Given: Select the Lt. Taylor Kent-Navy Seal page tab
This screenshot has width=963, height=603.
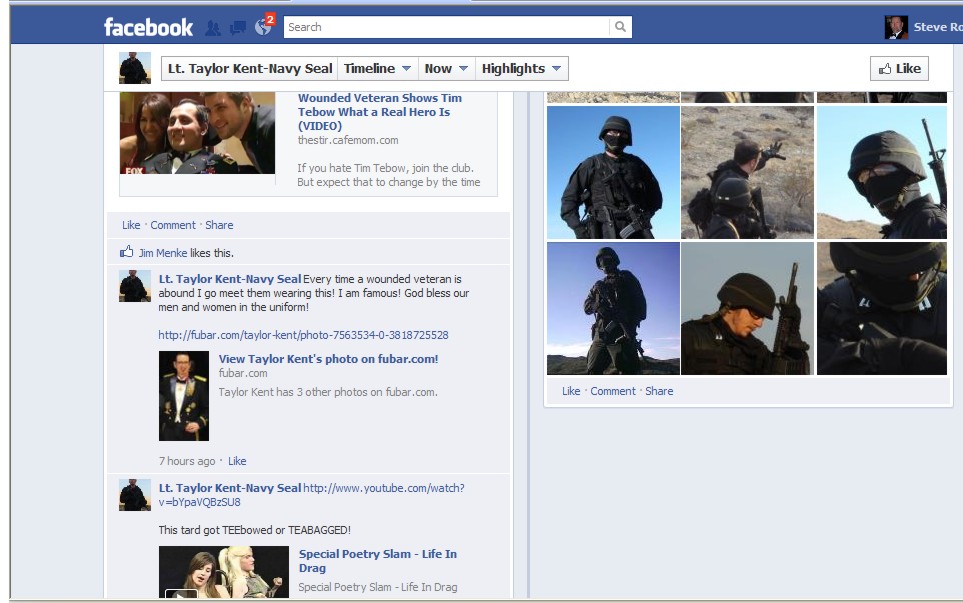Looking at the screenshot, I should click(249, 69).
